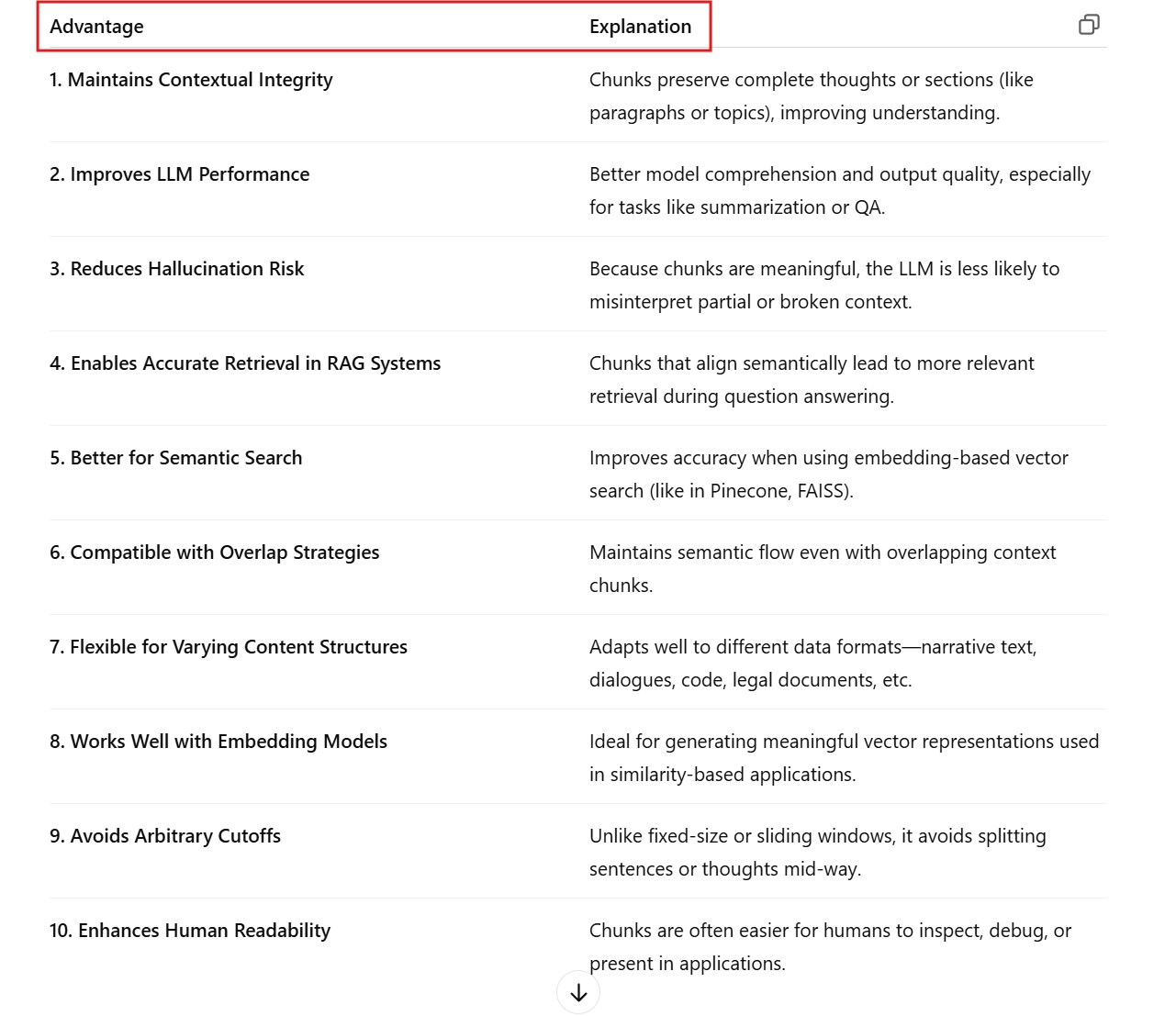The width and height of the screenshot is (1176, 1016).
Task: Click explanation starting "Ideal for generating meaningful"
Action: point(843,758)
